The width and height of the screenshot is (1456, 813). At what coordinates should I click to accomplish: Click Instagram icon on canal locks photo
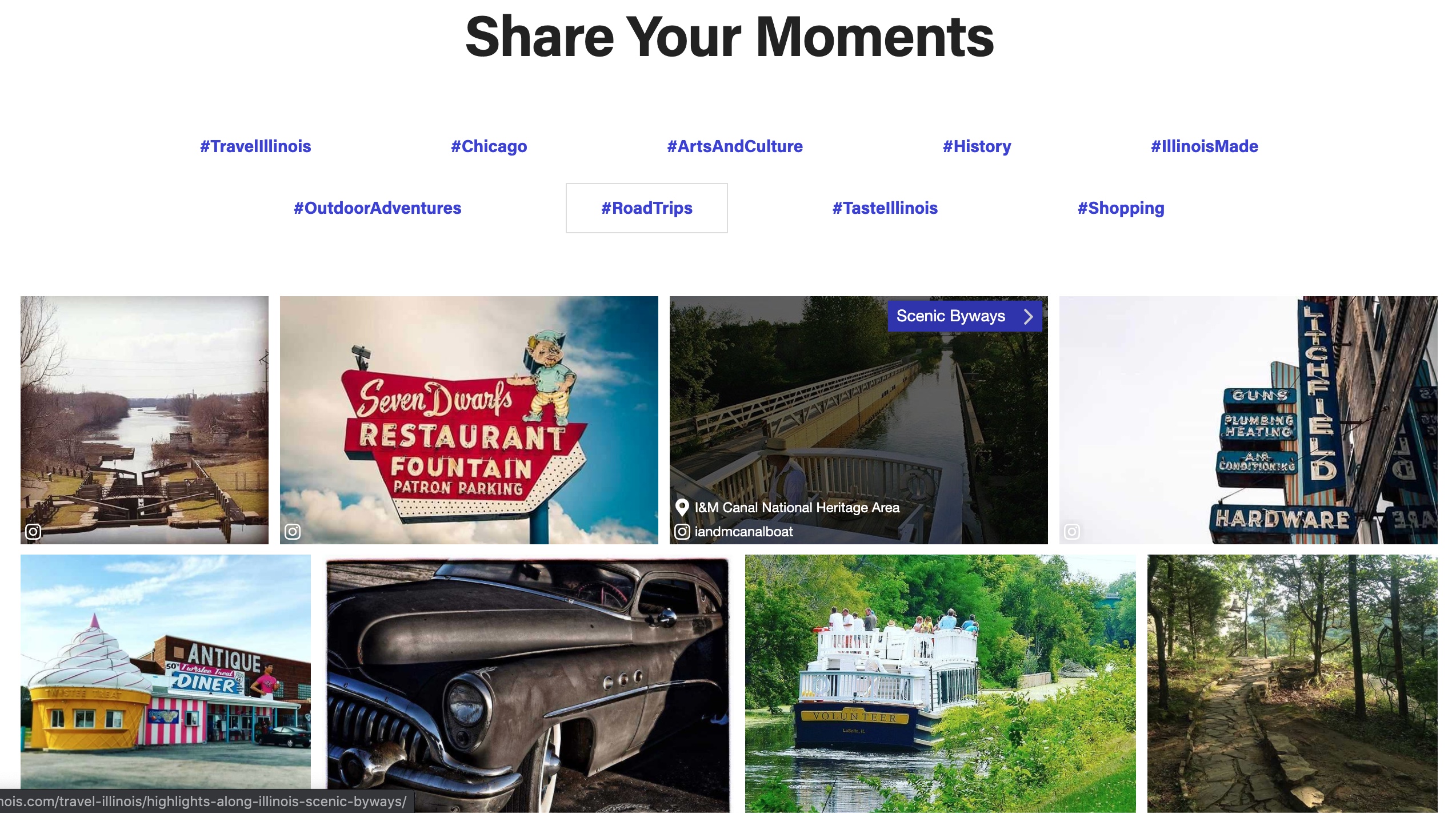click(x=34, y=532)
